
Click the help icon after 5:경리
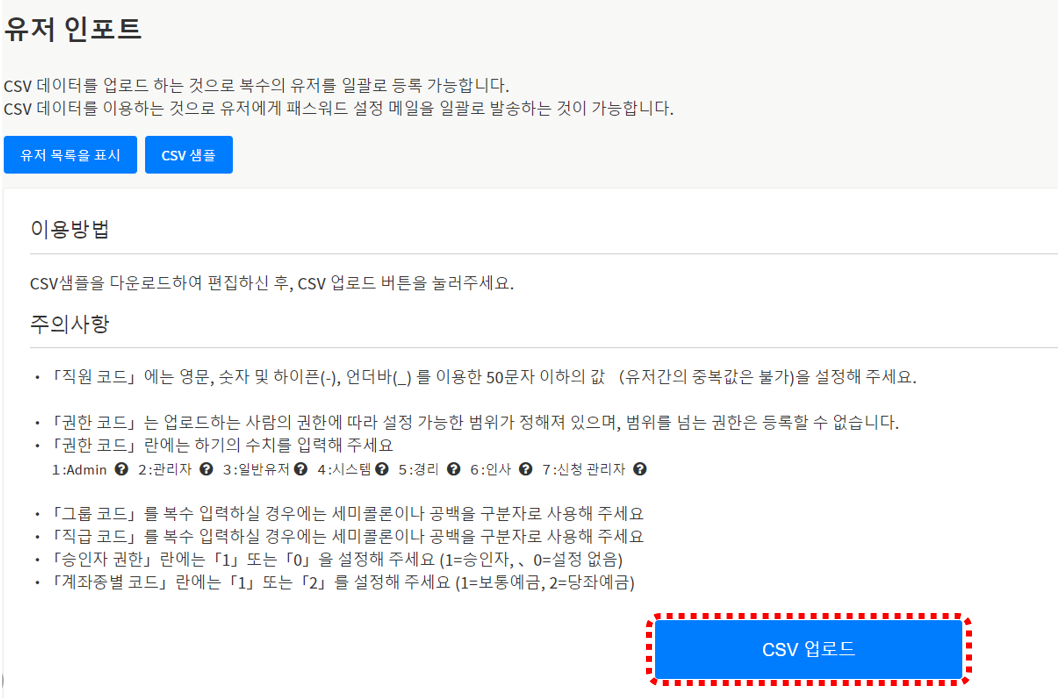(453, 469)
